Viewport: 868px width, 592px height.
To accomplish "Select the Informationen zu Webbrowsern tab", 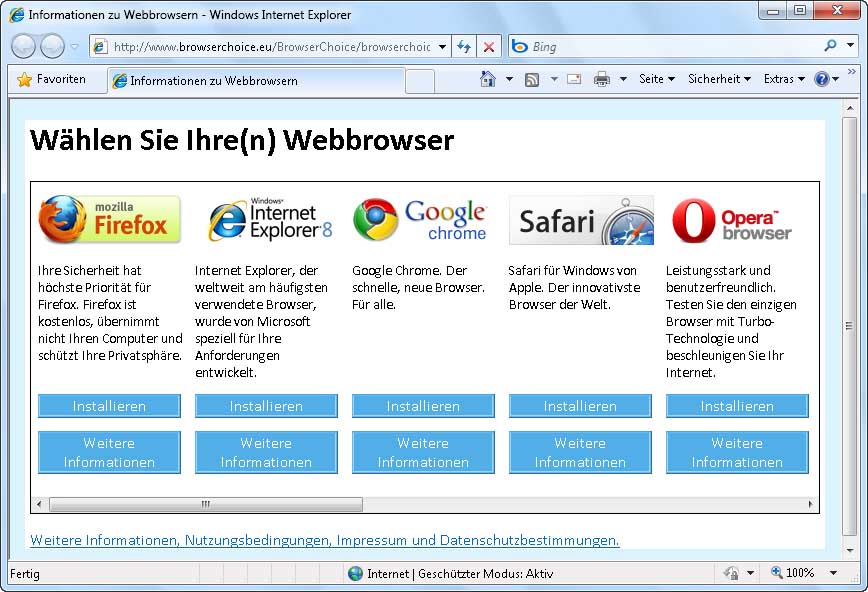I will [212, 81].
